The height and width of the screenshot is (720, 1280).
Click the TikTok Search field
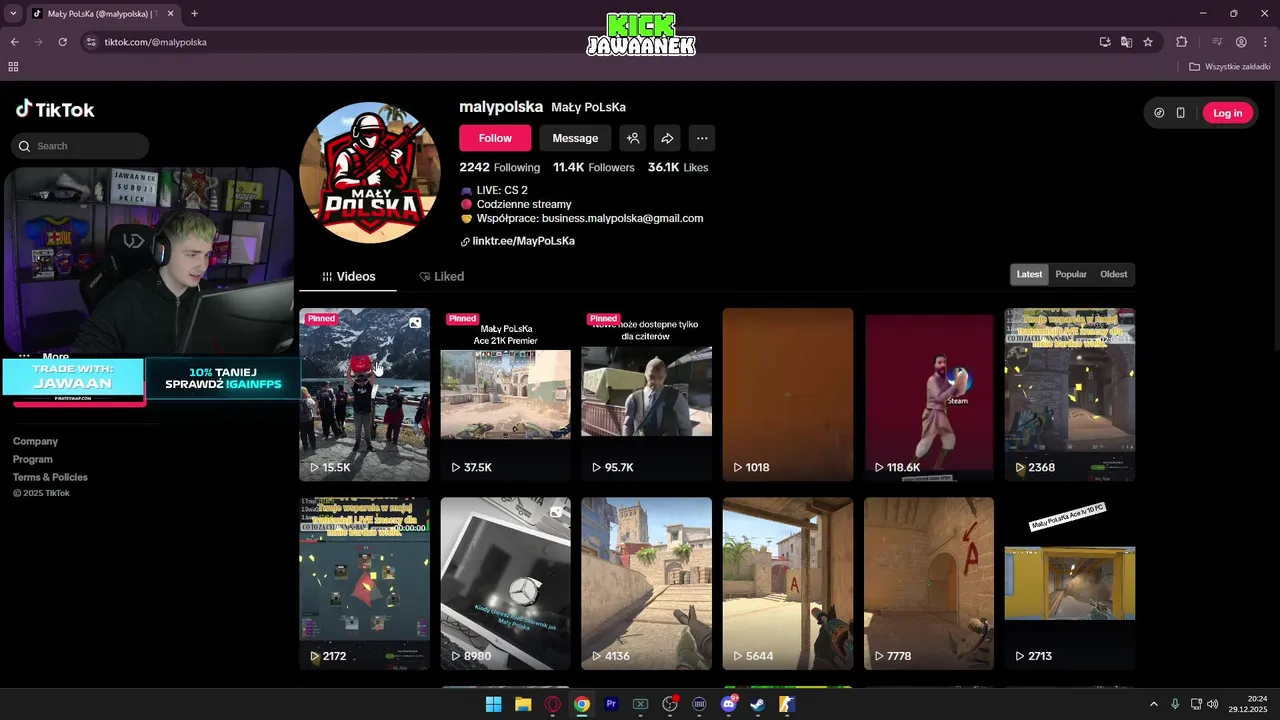(80, 146)
